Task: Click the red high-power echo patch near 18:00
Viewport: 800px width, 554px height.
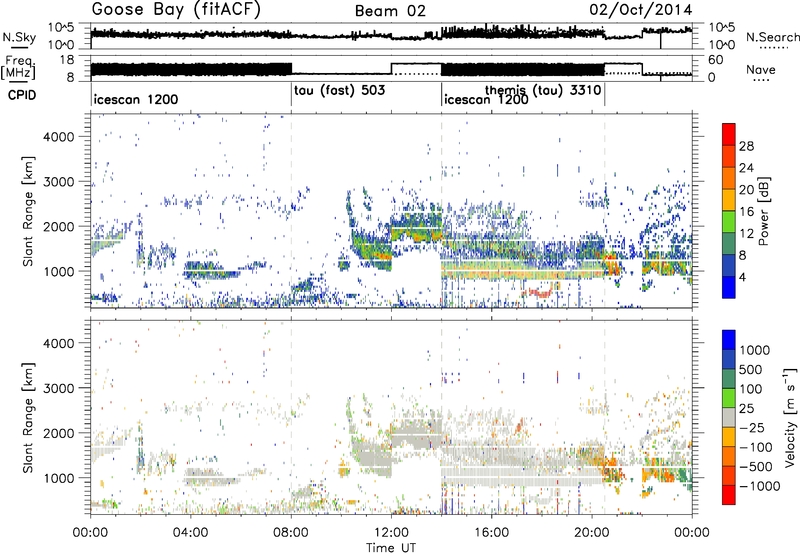Action: 538,293
